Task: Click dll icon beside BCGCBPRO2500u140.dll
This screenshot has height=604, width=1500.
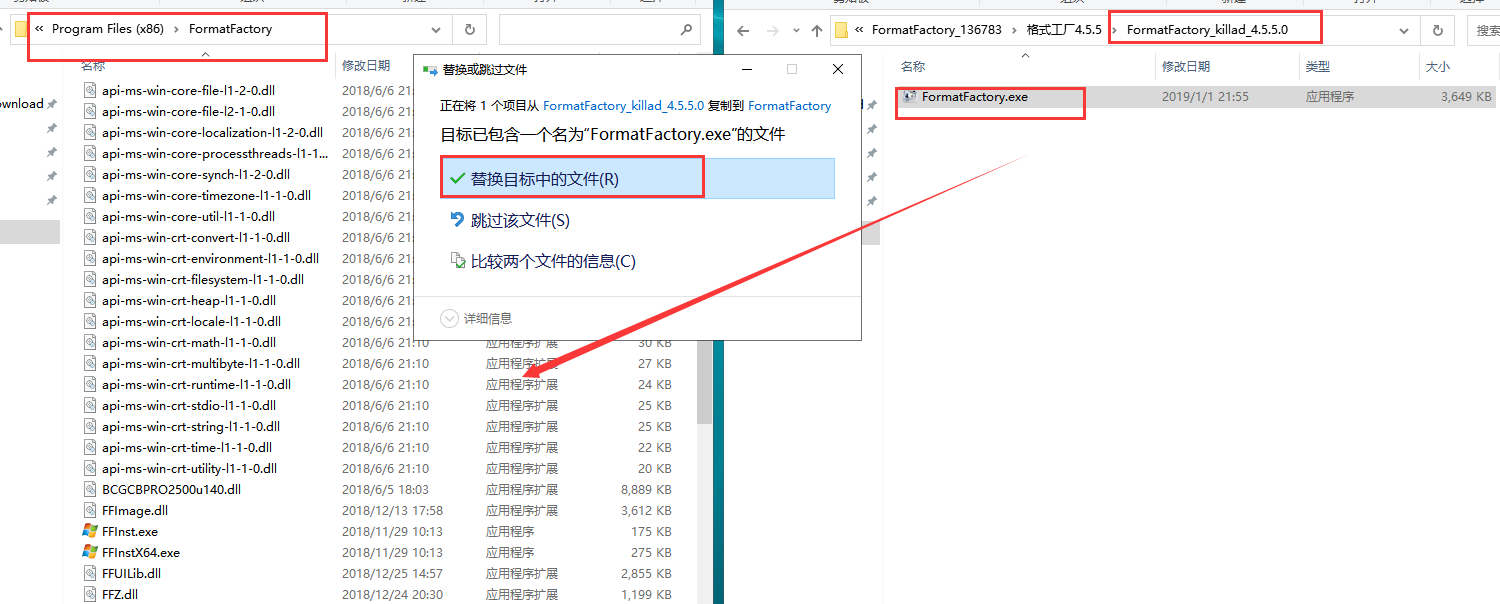Action: [90, 489]
